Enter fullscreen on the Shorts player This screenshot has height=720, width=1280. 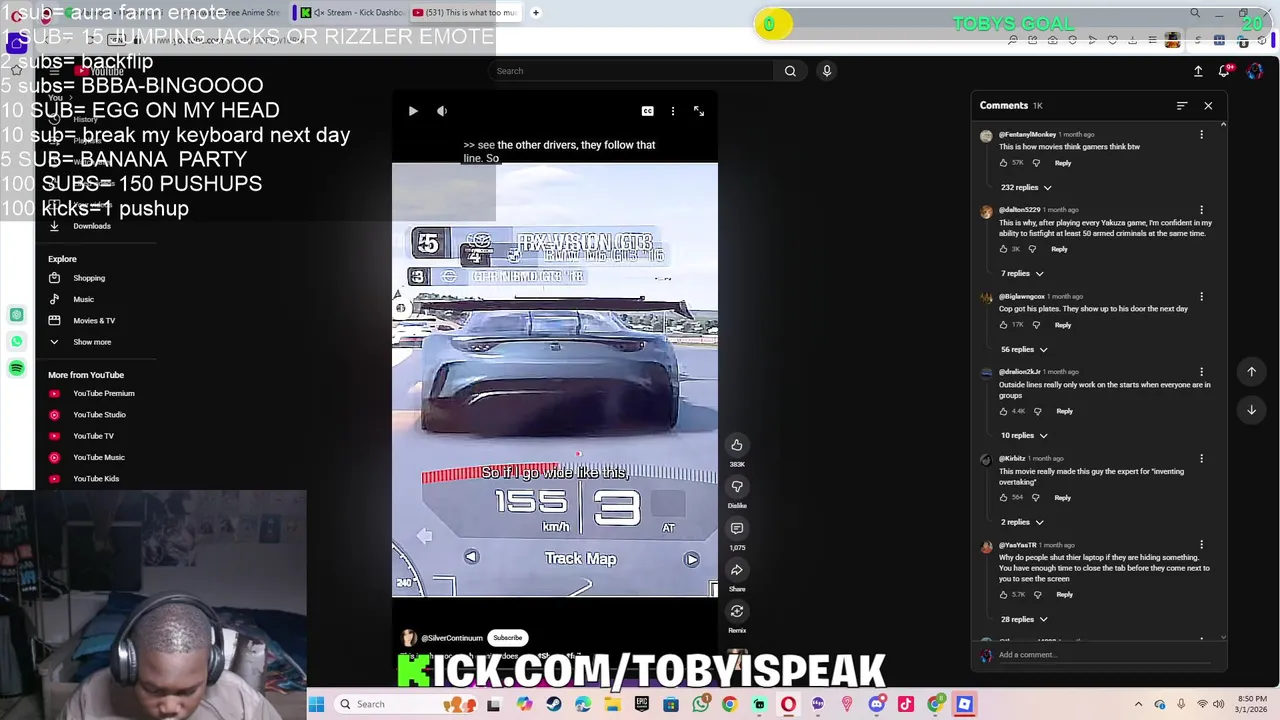[x=699, y=111]
